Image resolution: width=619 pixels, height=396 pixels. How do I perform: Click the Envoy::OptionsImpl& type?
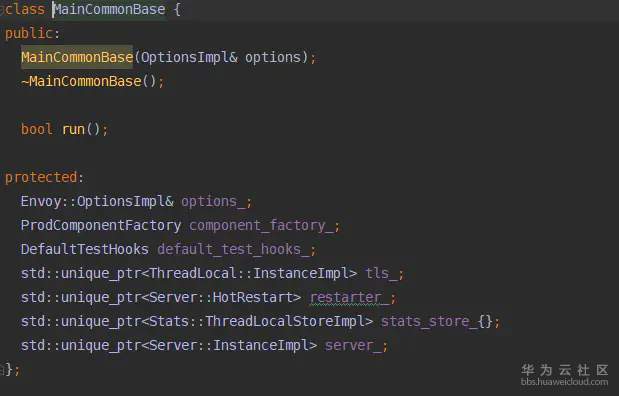(x=97, y=201)
